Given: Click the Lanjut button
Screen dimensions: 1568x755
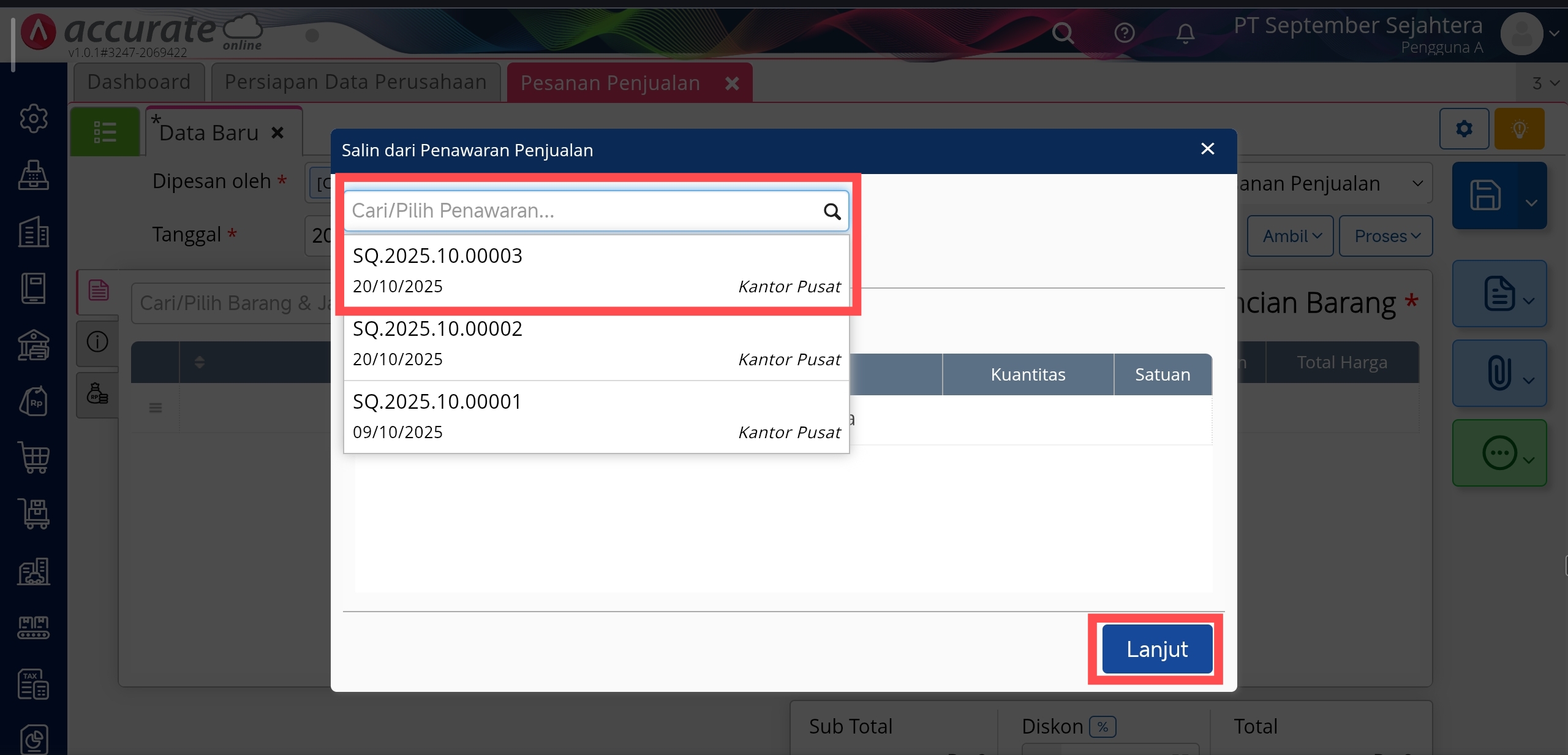Looking at the screenshot, I should pos(1156,649).
